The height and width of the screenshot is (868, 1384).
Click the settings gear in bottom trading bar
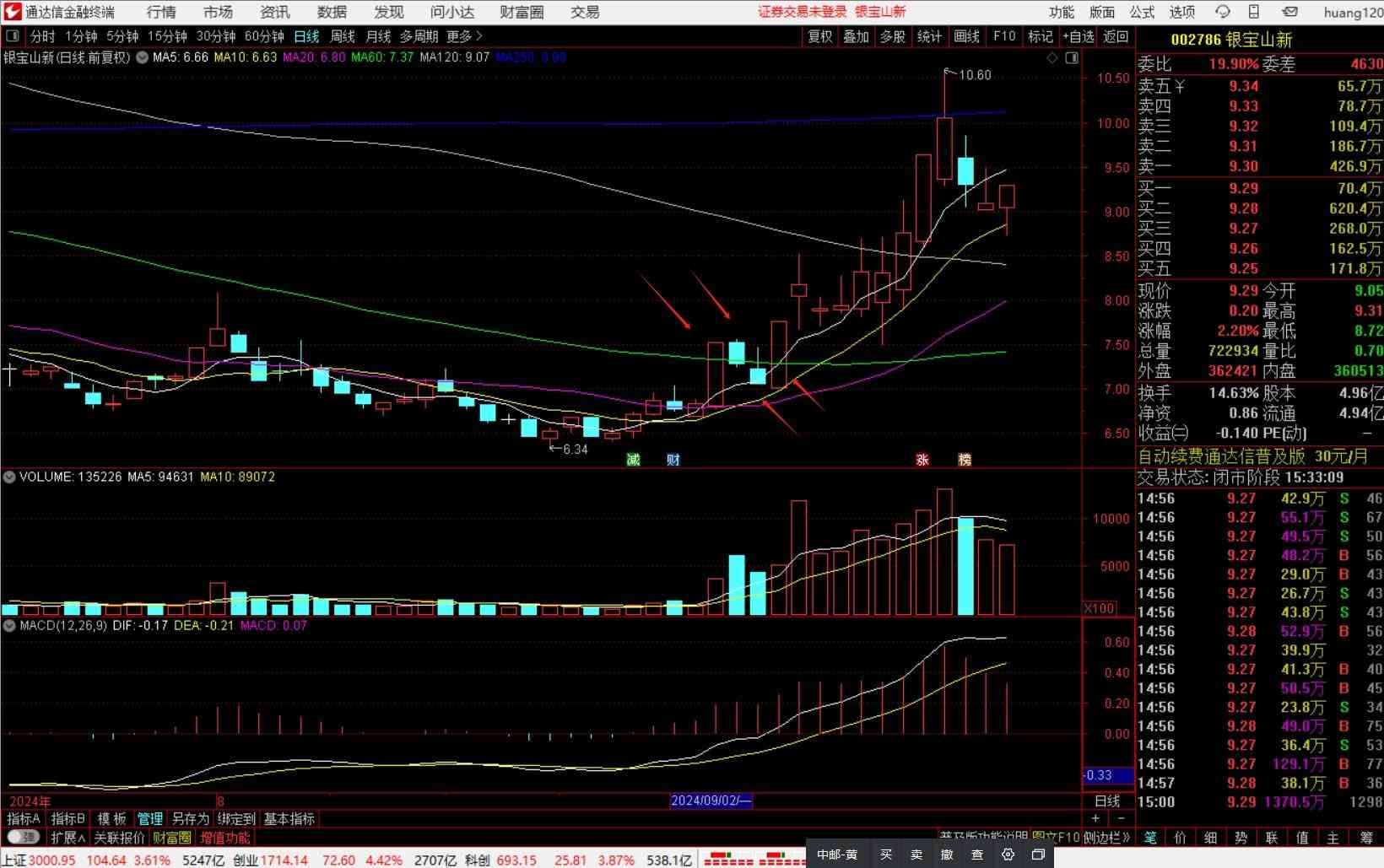(x=1008, y=855)
